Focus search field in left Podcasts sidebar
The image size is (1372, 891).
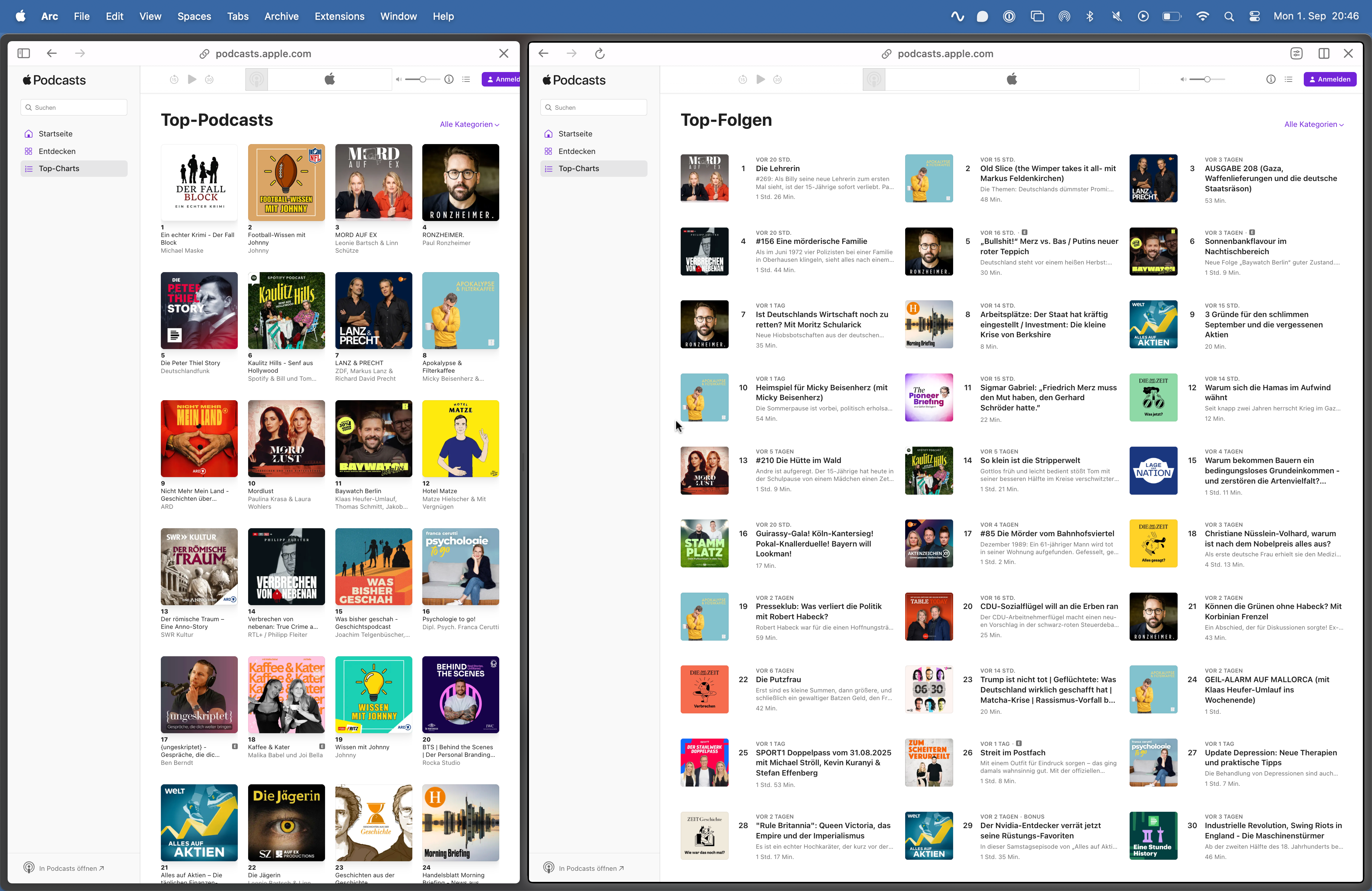[74, 107]
